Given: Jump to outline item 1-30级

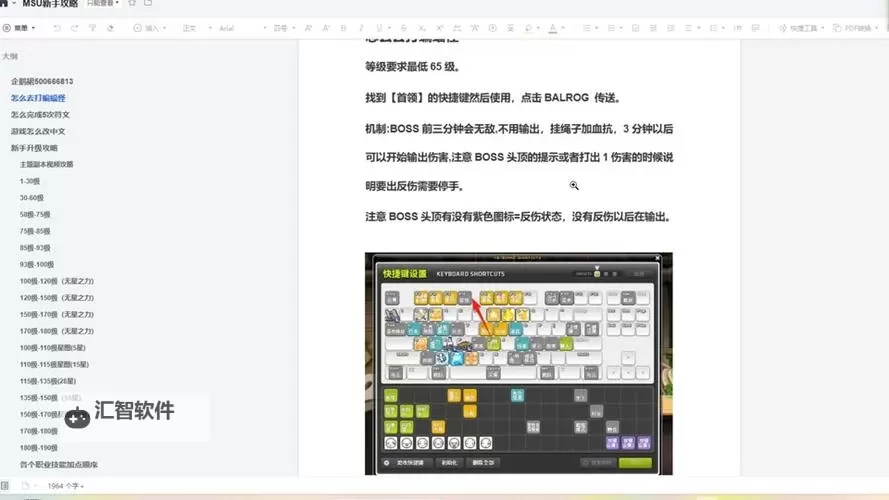Looking at the screenshot, I should [x=29, y=181].
